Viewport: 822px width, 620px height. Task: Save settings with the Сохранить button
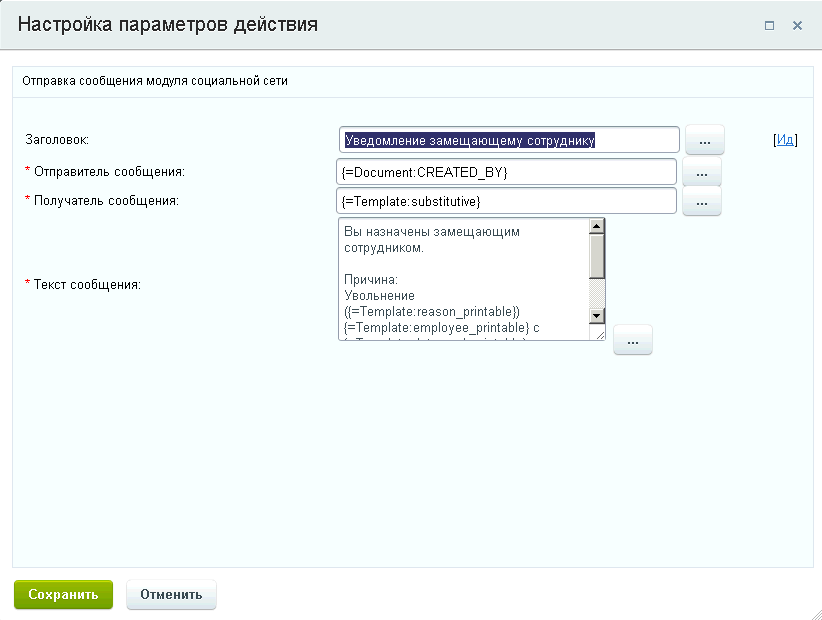tap(63, 594)
